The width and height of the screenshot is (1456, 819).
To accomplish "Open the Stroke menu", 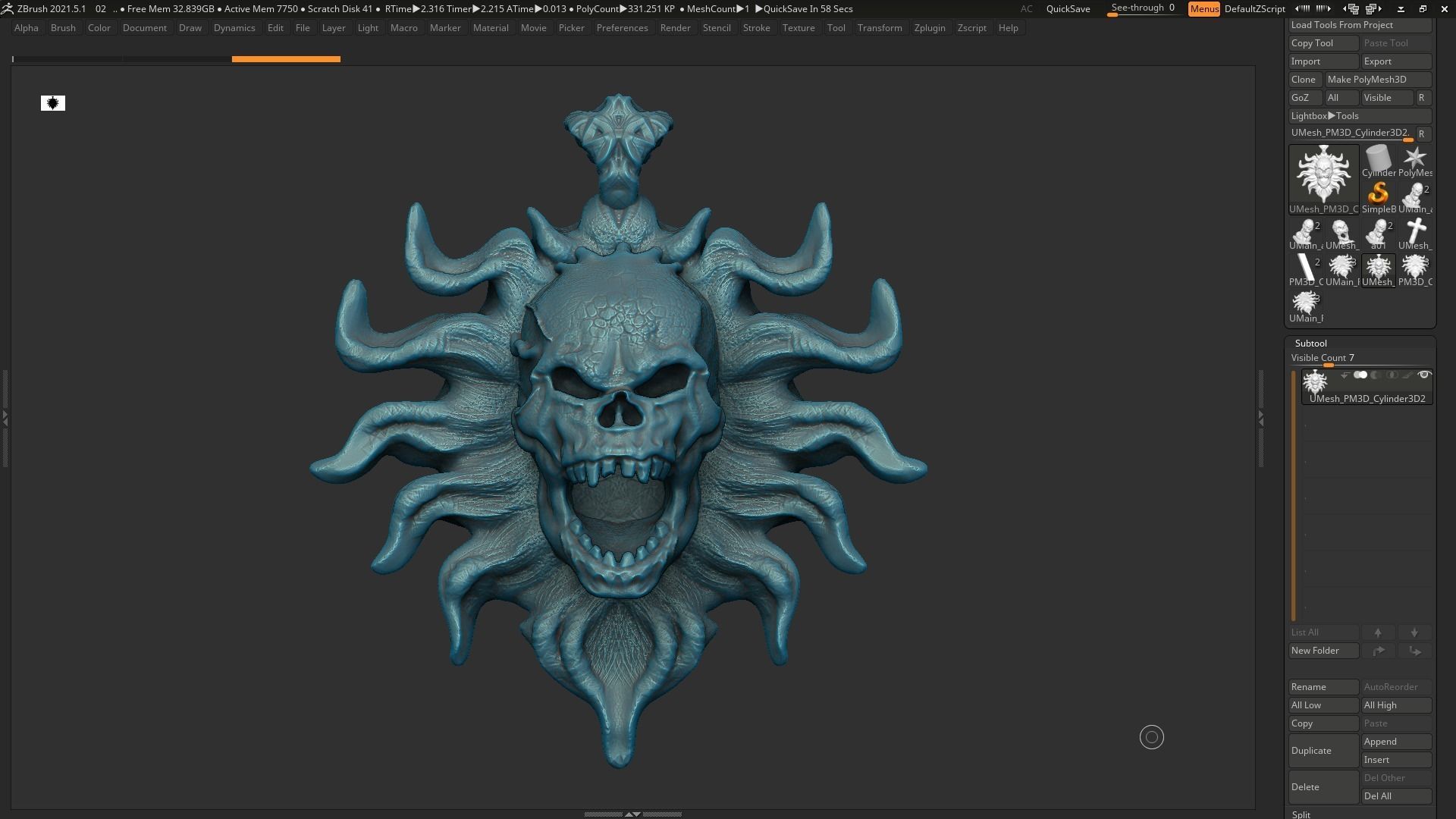I will coord(756,28).
